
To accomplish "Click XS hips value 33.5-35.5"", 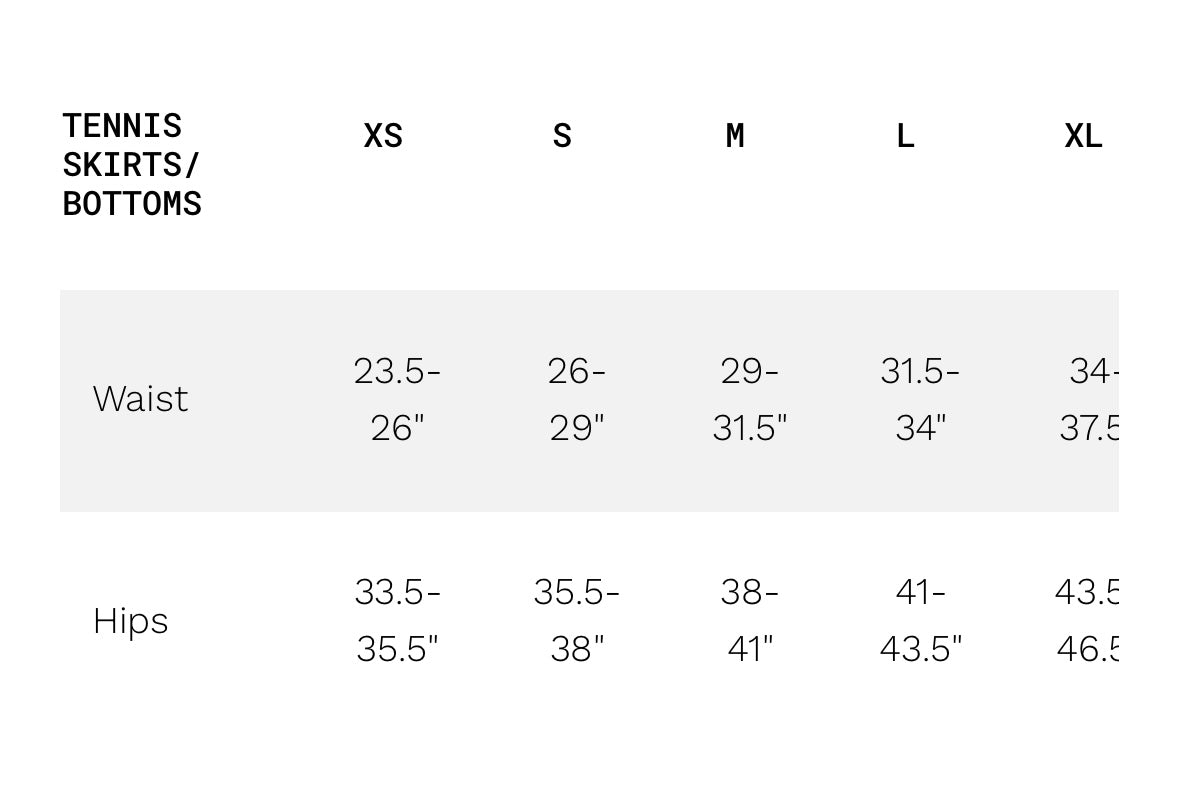I will pyautogui.click(x=397, y=620).
